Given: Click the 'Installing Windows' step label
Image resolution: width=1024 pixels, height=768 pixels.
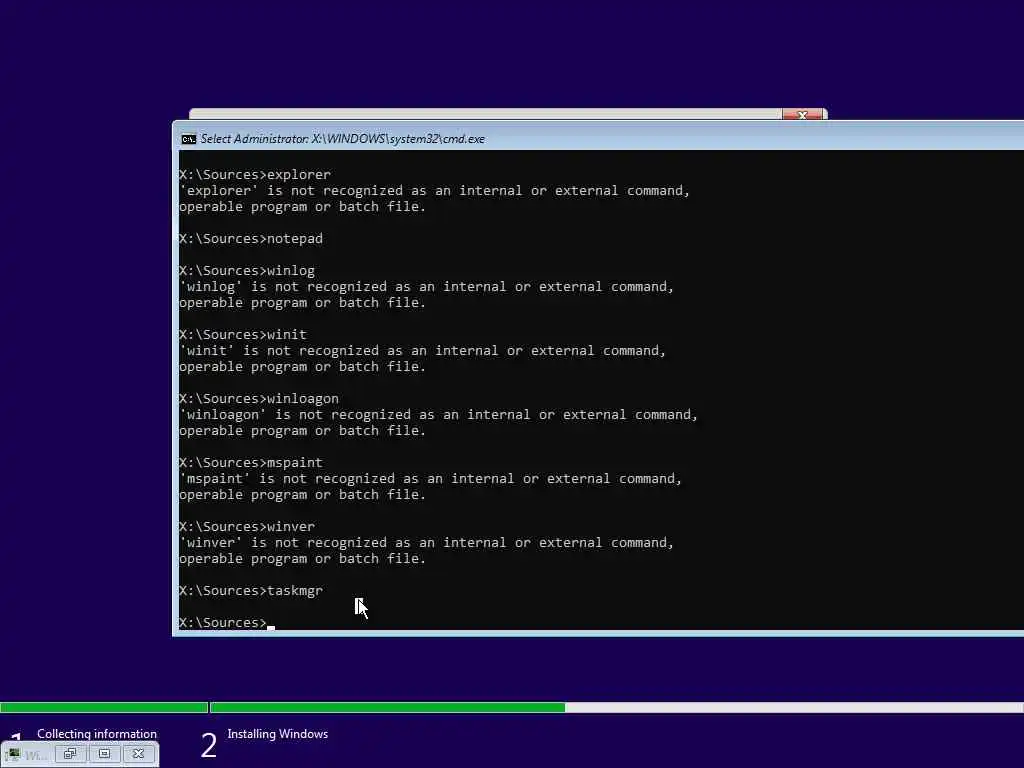Looking at the screenshot, I should click(x=278, y=734).
